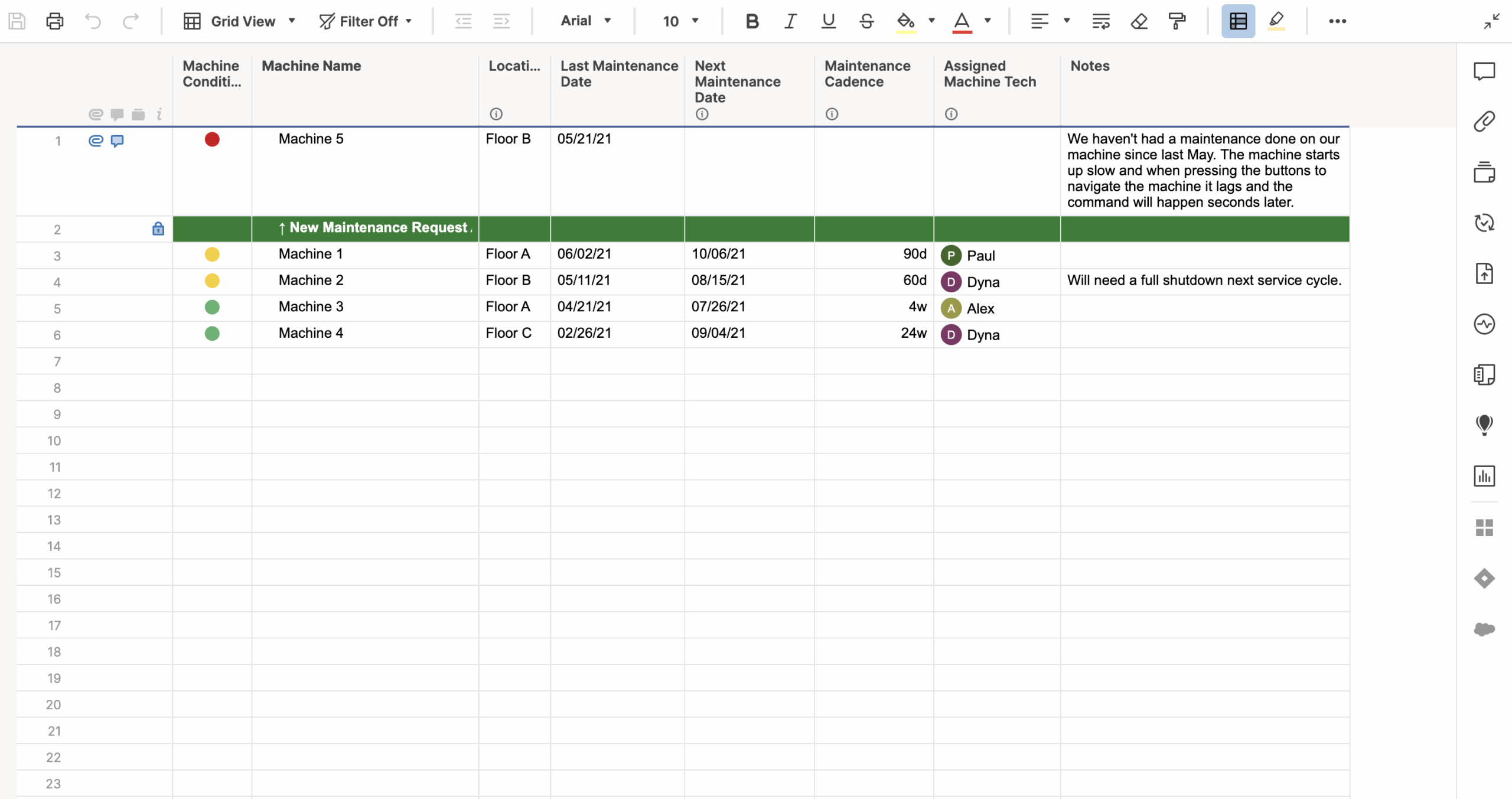
Task: Open the Conversations panel
Action: tap(1484, 71)
